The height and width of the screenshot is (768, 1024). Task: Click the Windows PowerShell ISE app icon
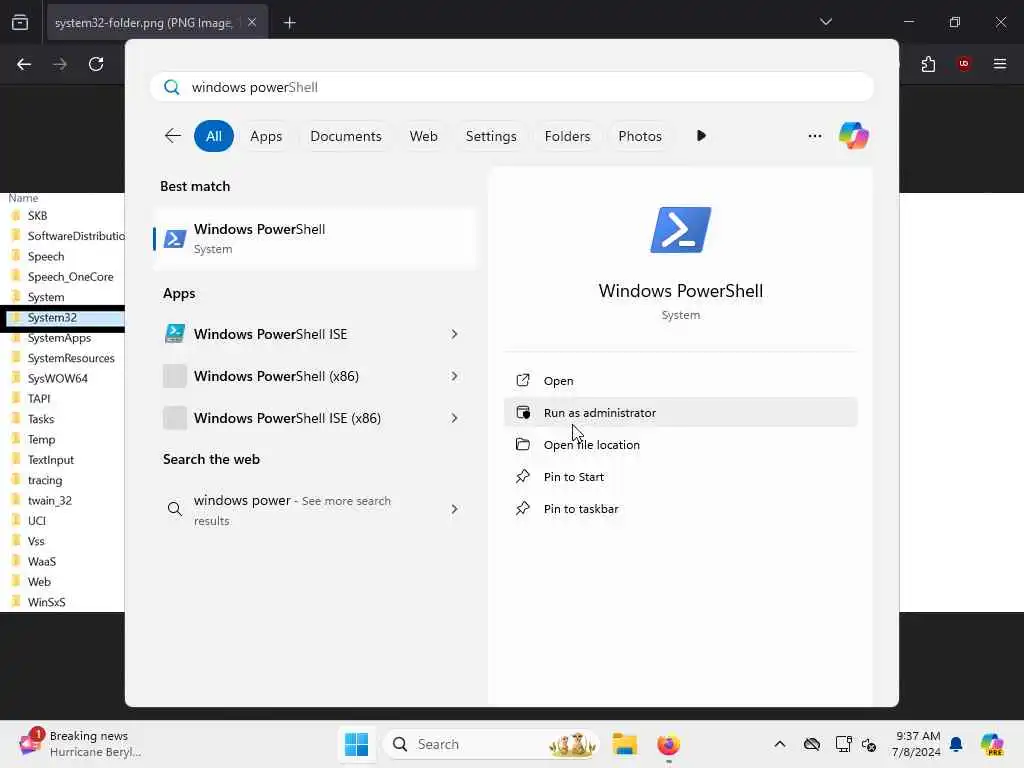click(x=174, y=334)
